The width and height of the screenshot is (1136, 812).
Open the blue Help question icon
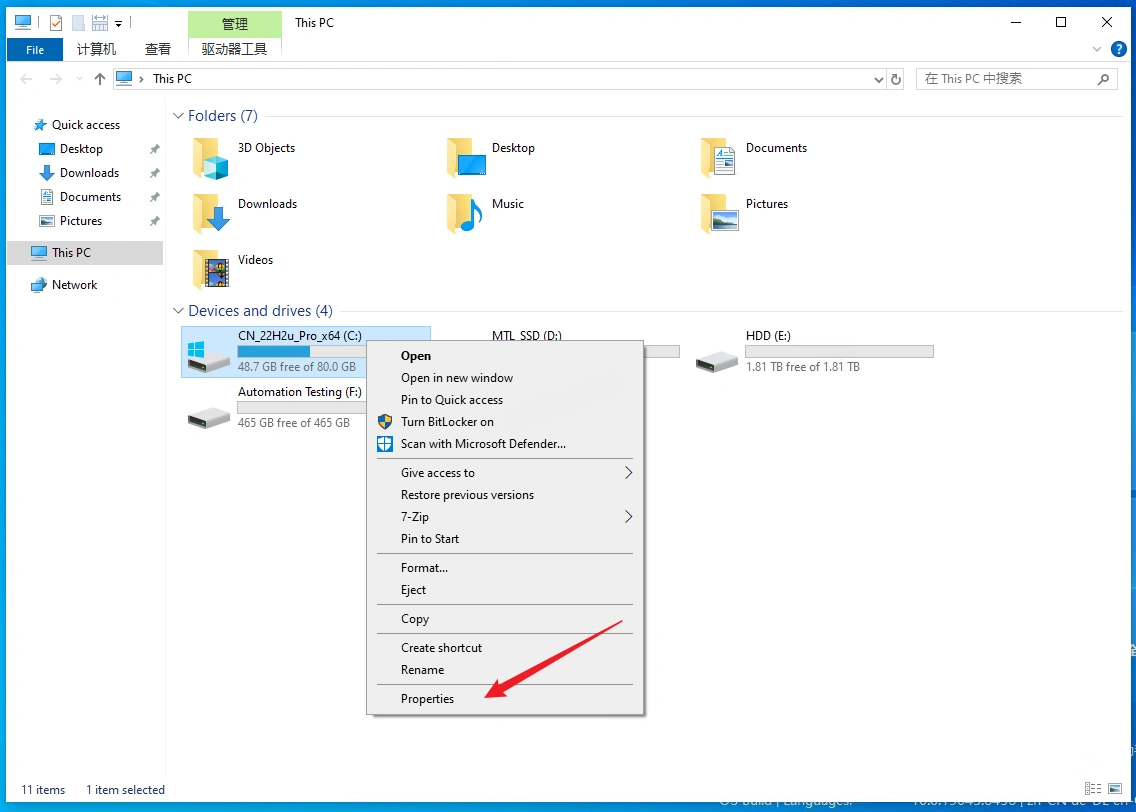pos(1119,49)
